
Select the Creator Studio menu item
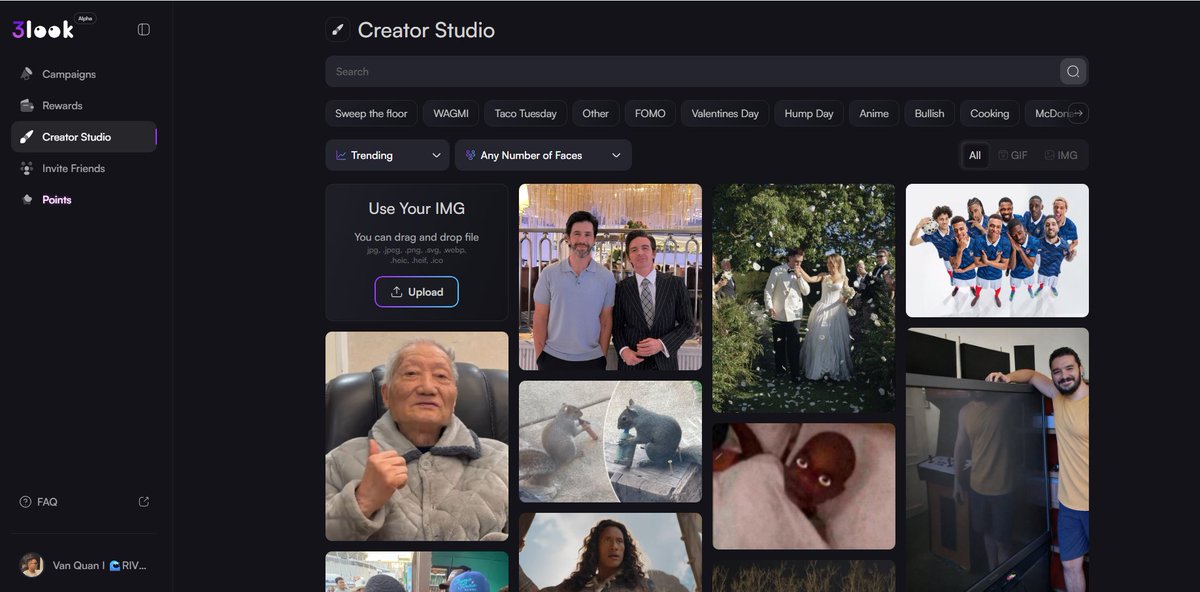click(x=84, y=137)
